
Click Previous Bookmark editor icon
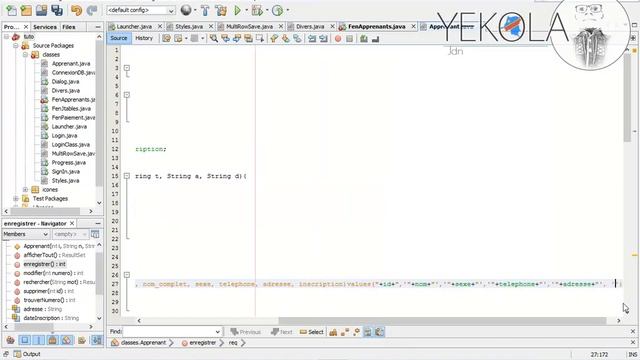tap(274, 38)
